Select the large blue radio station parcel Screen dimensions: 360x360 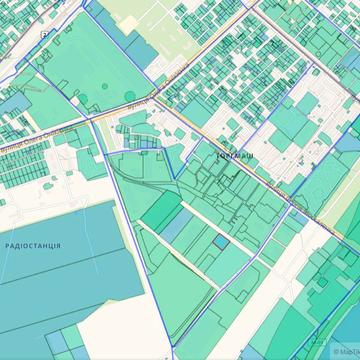63,267
